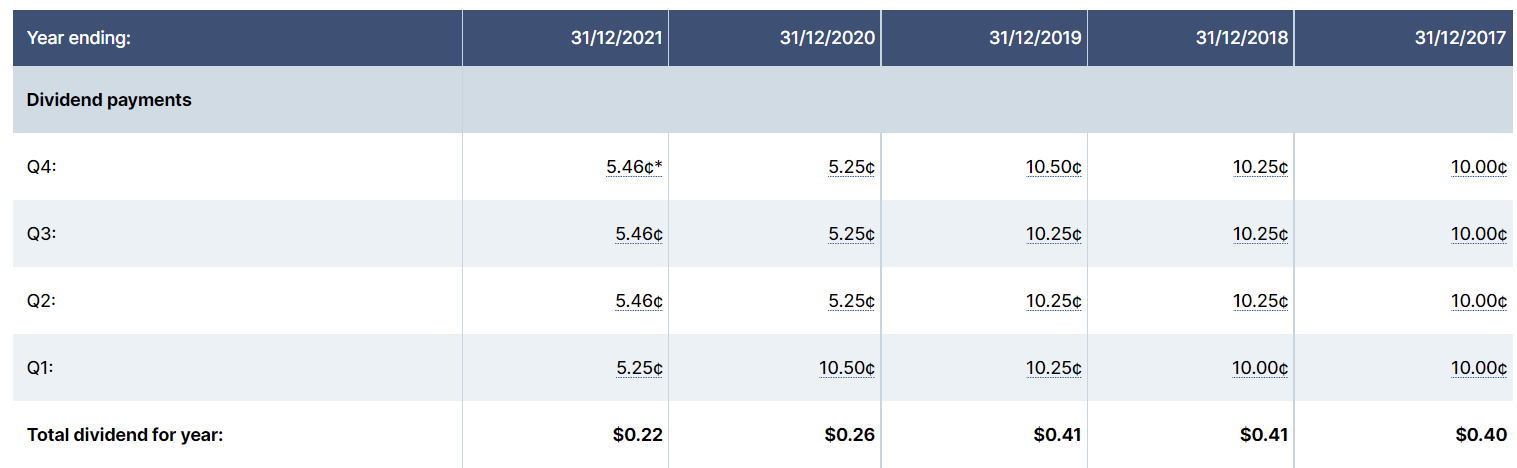Viewport: 1517px width, 468px height.
Task: Click the Q4 2019 dividend 10.50¢
Action: coord(1053,168)
